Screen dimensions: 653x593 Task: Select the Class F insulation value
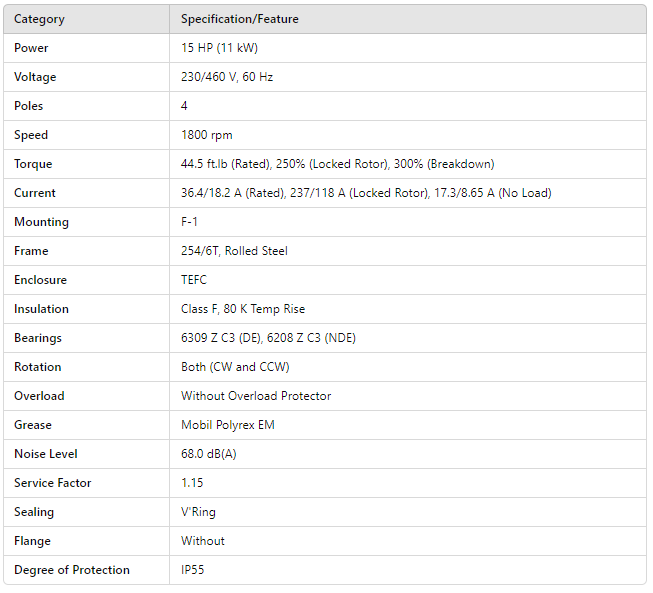pyautogui.click(x=243, y=309)
